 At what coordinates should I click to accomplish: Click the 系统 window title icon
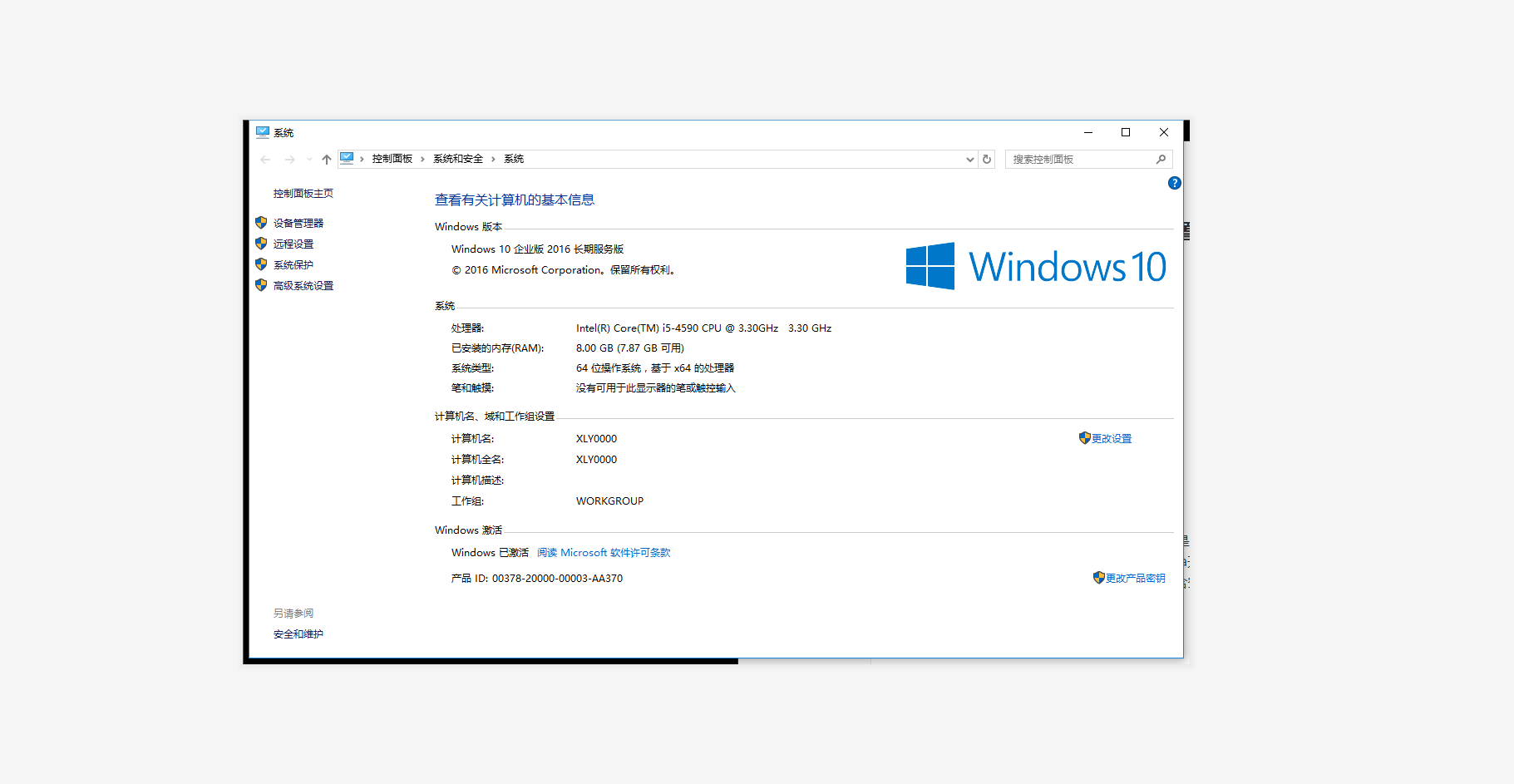coord(263,132)
